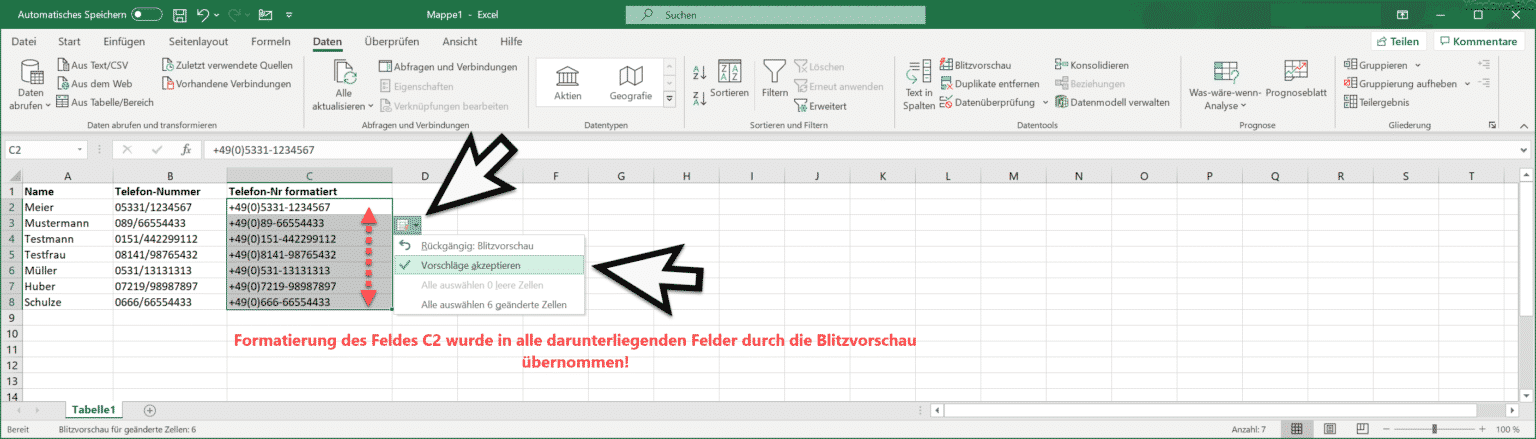This screenshot has height=439, width=1536.
Task: Click the Blitzvorschau options button beside C3
Action: 409,225
